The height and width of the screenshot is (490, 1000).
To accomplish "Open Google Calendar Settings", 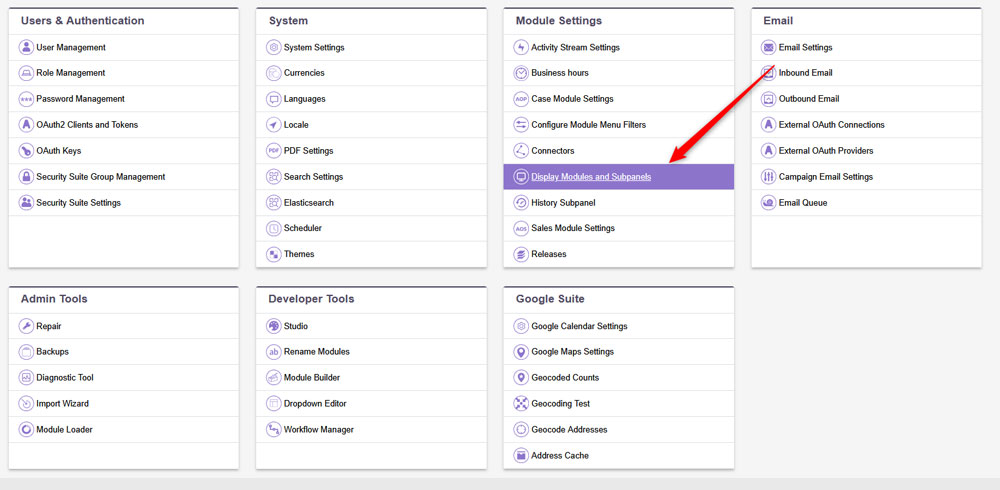I will [x=579, y=326].
